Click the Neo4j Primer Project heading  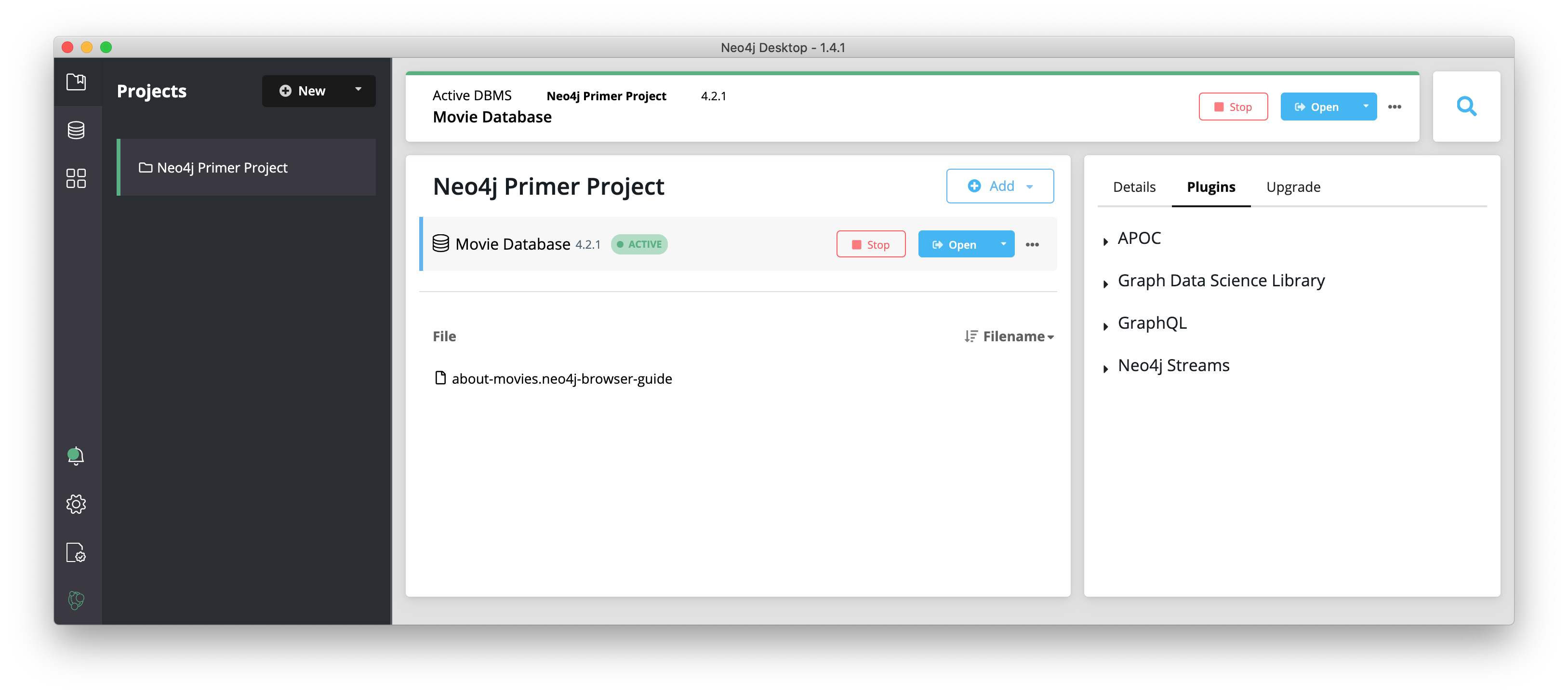coord(548,187)
